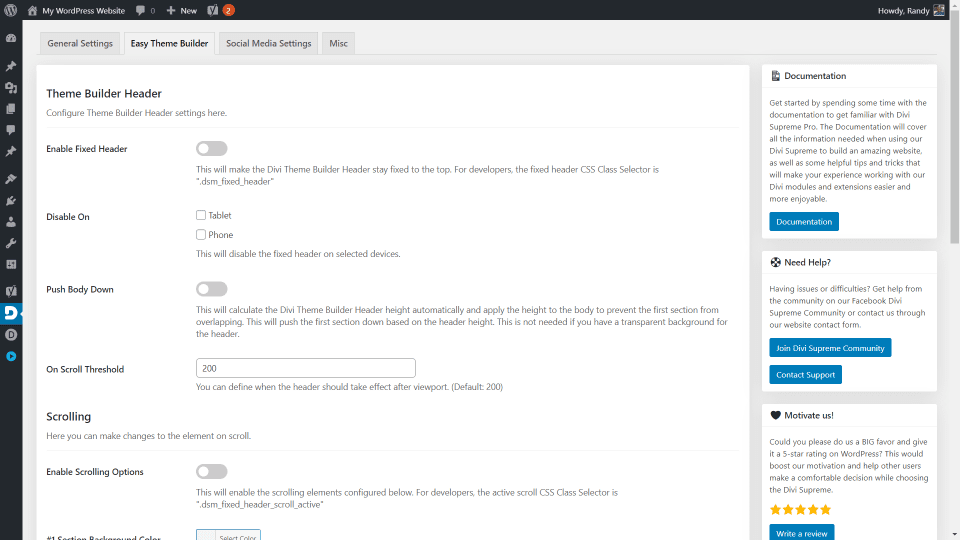The width and height of the screenshot is (960, 540).
Task: Toggle Enable Scrolling Options on
Action: (x=211, y=471)
